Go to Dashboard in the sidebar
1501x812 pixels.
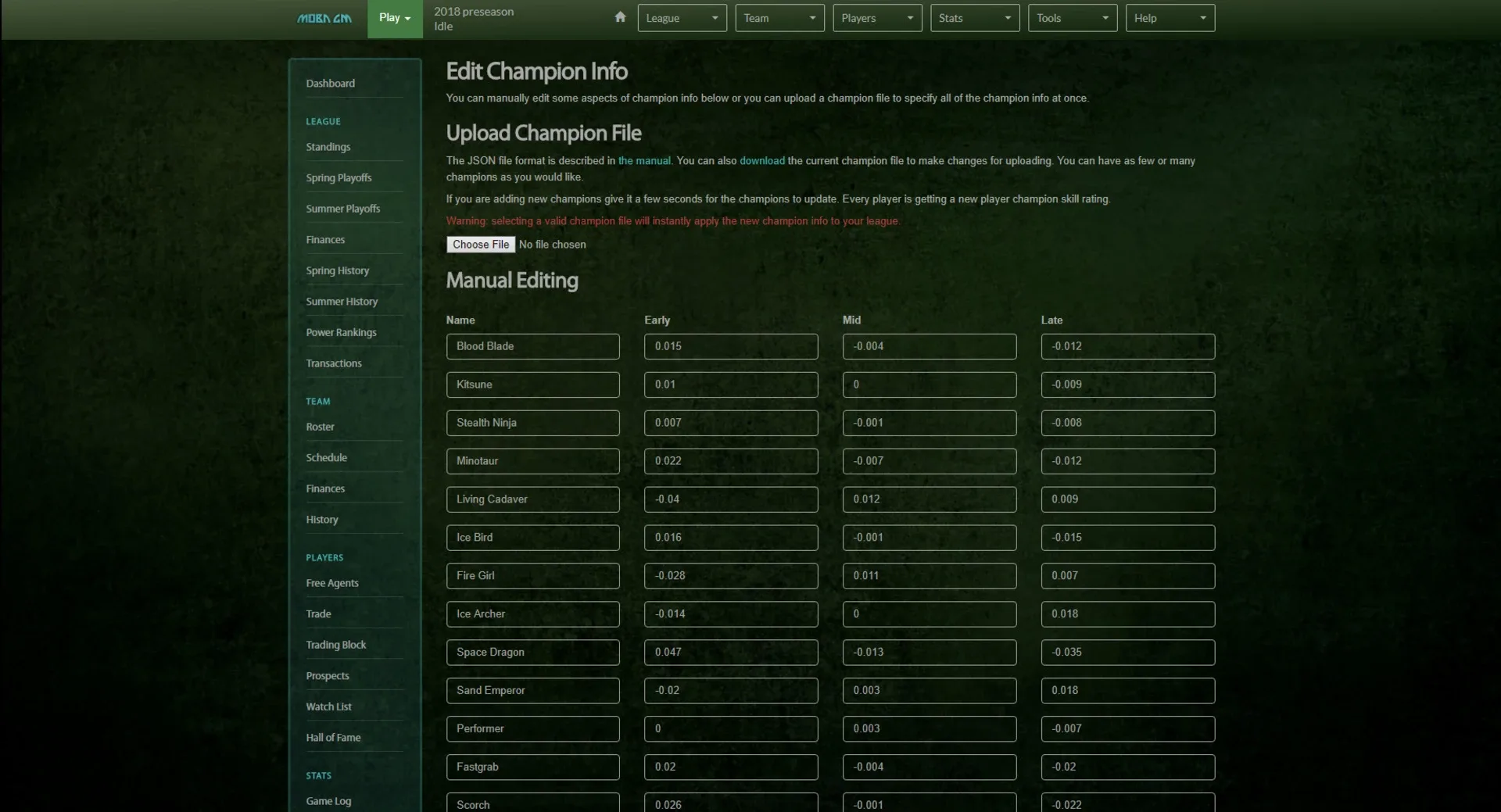coord(330,84)
